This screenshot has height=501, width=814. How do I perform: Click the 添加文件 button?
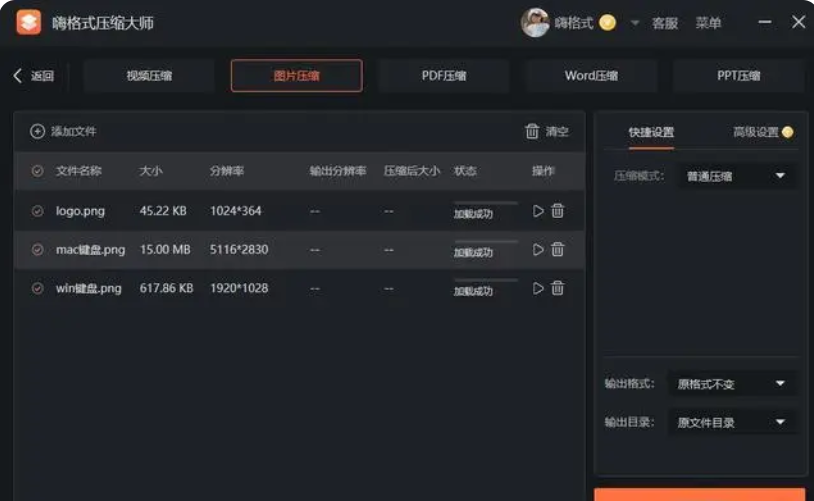[63, 131]
